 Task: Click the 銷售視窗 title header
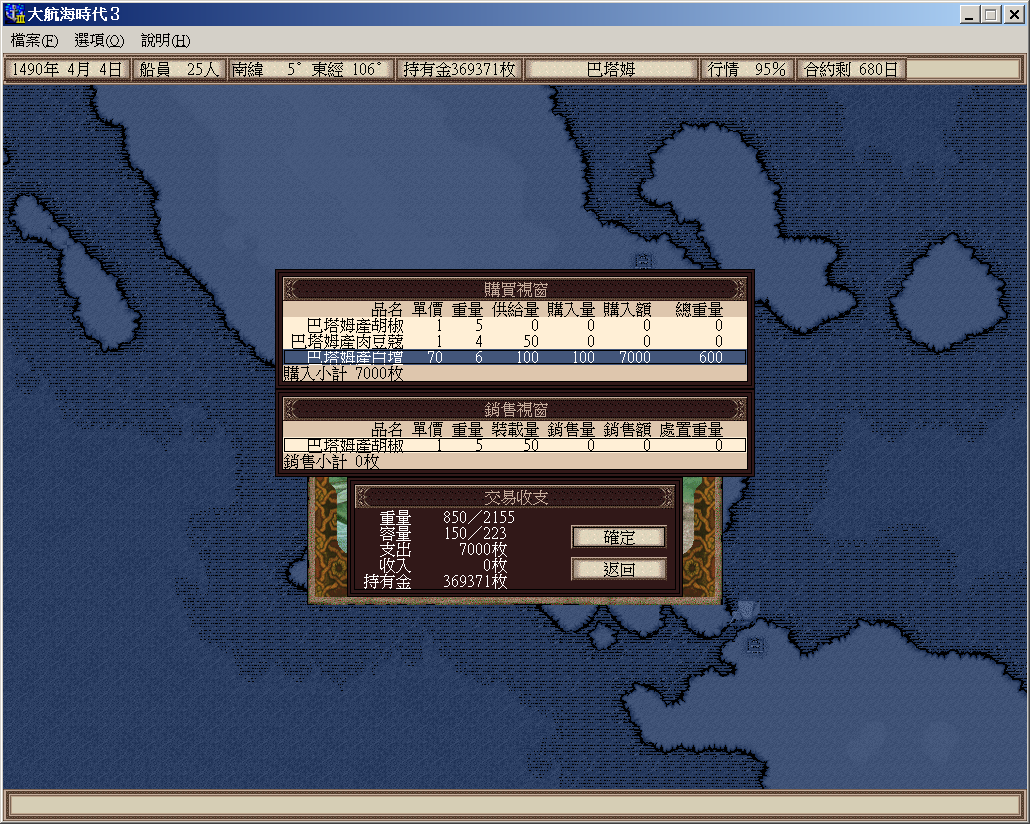(515, 409)
